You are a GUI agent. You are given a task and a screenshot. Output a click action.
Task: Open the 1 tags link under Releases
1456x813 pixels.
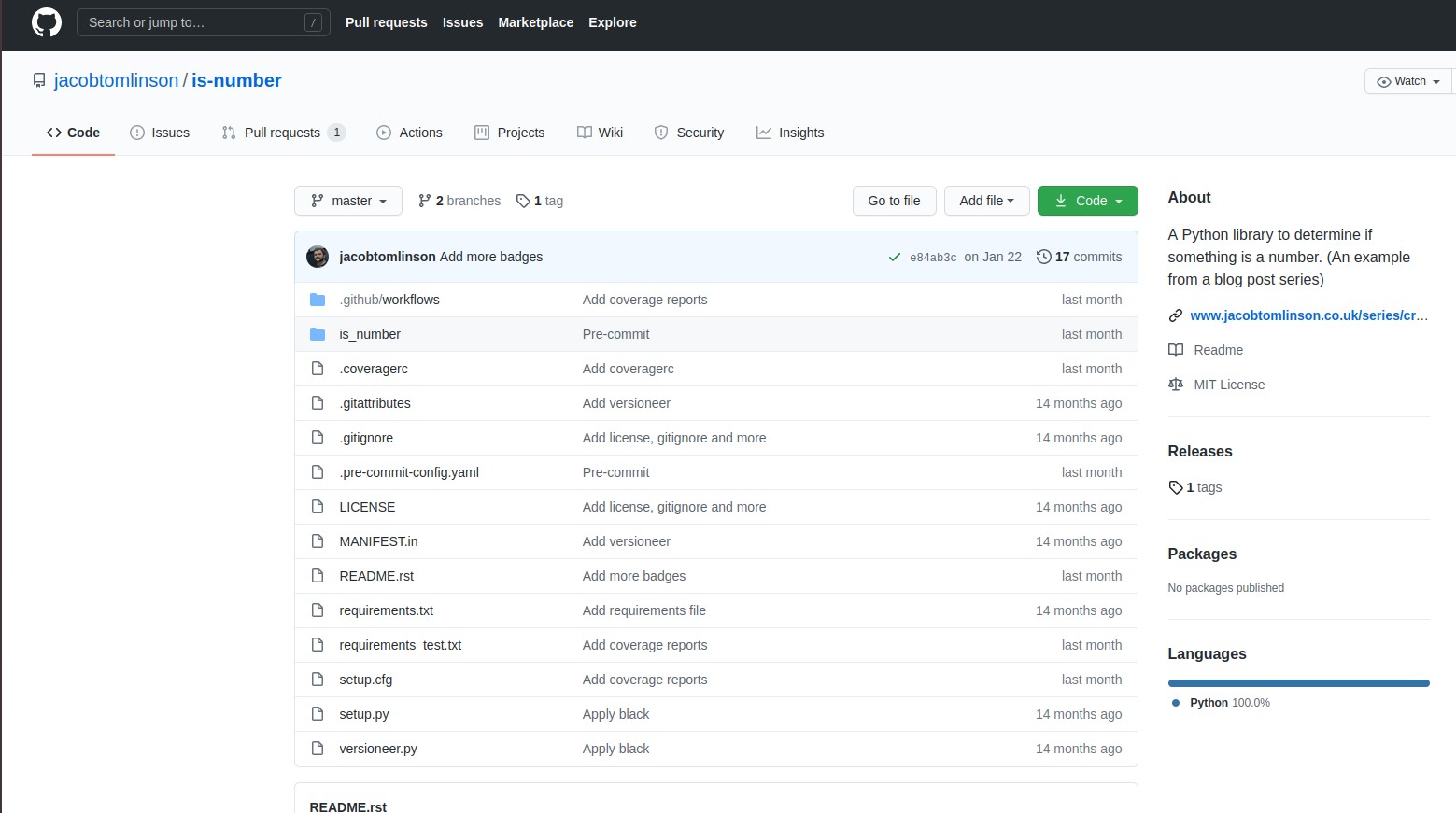1195,487
